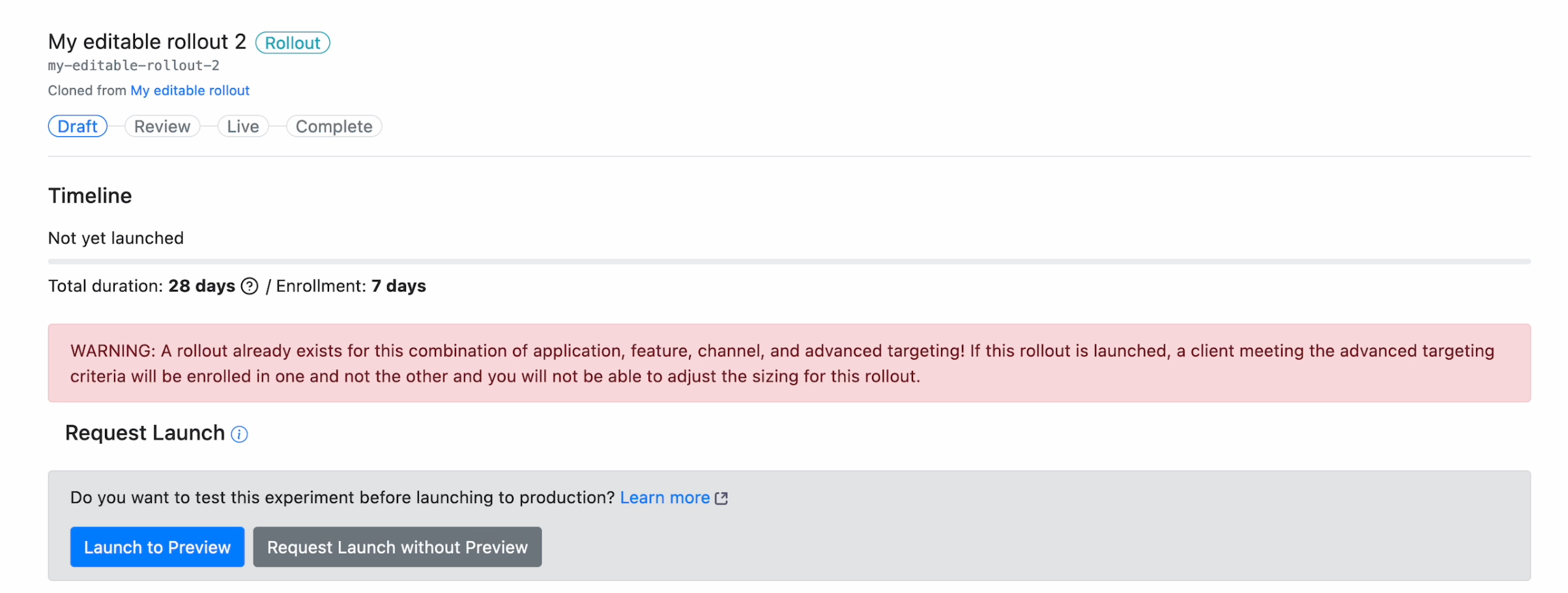1568x593 pixels.
Task: Select the Complete status pill
Action: click(334, 126)
